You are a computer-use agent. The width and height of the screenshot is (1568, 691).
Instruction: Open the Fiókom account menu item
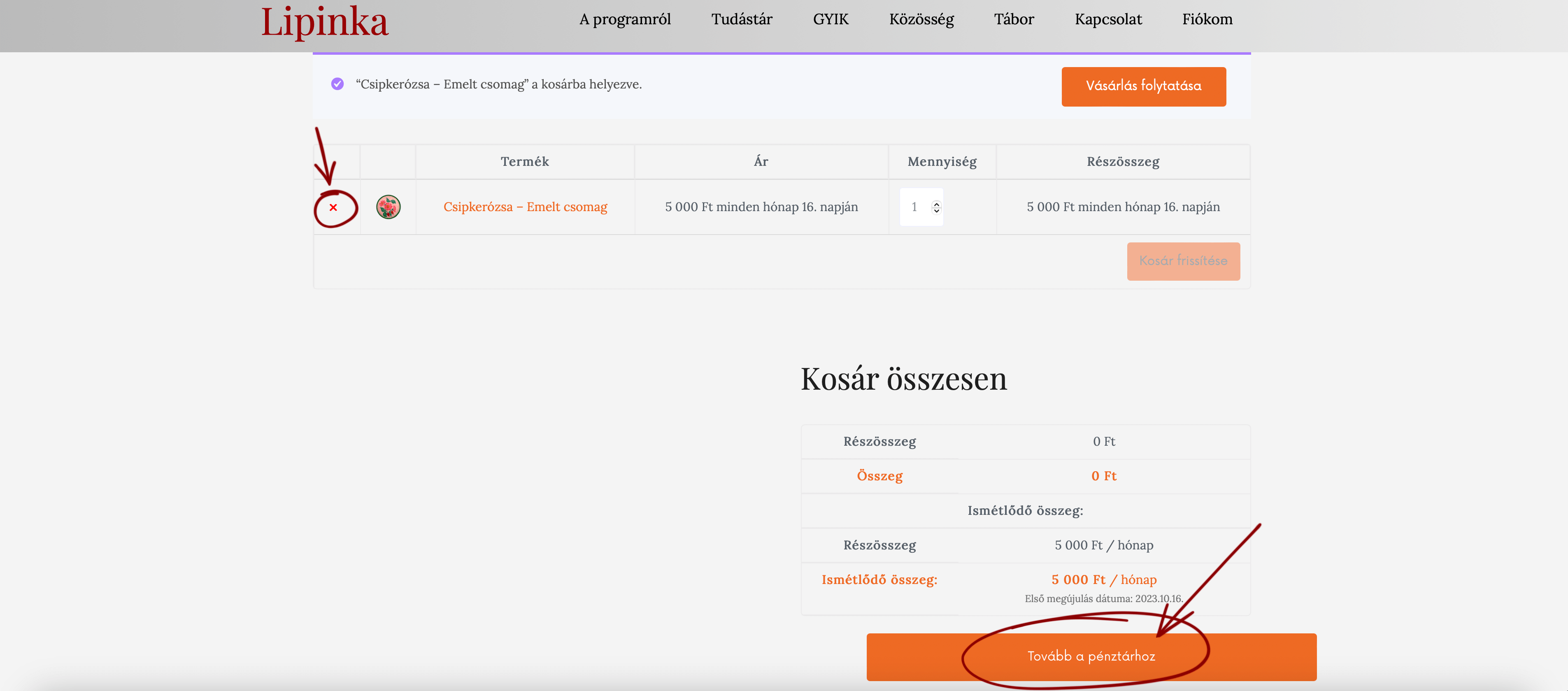pyautogui.click(x=1207, y=19)
